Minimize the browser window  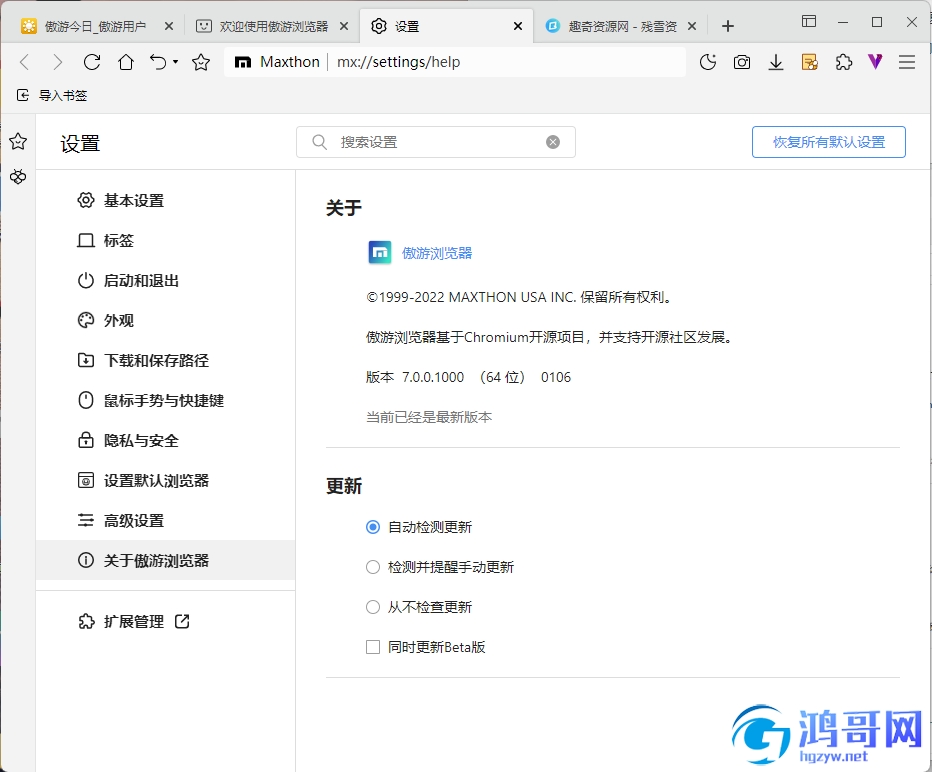point(842,22)
